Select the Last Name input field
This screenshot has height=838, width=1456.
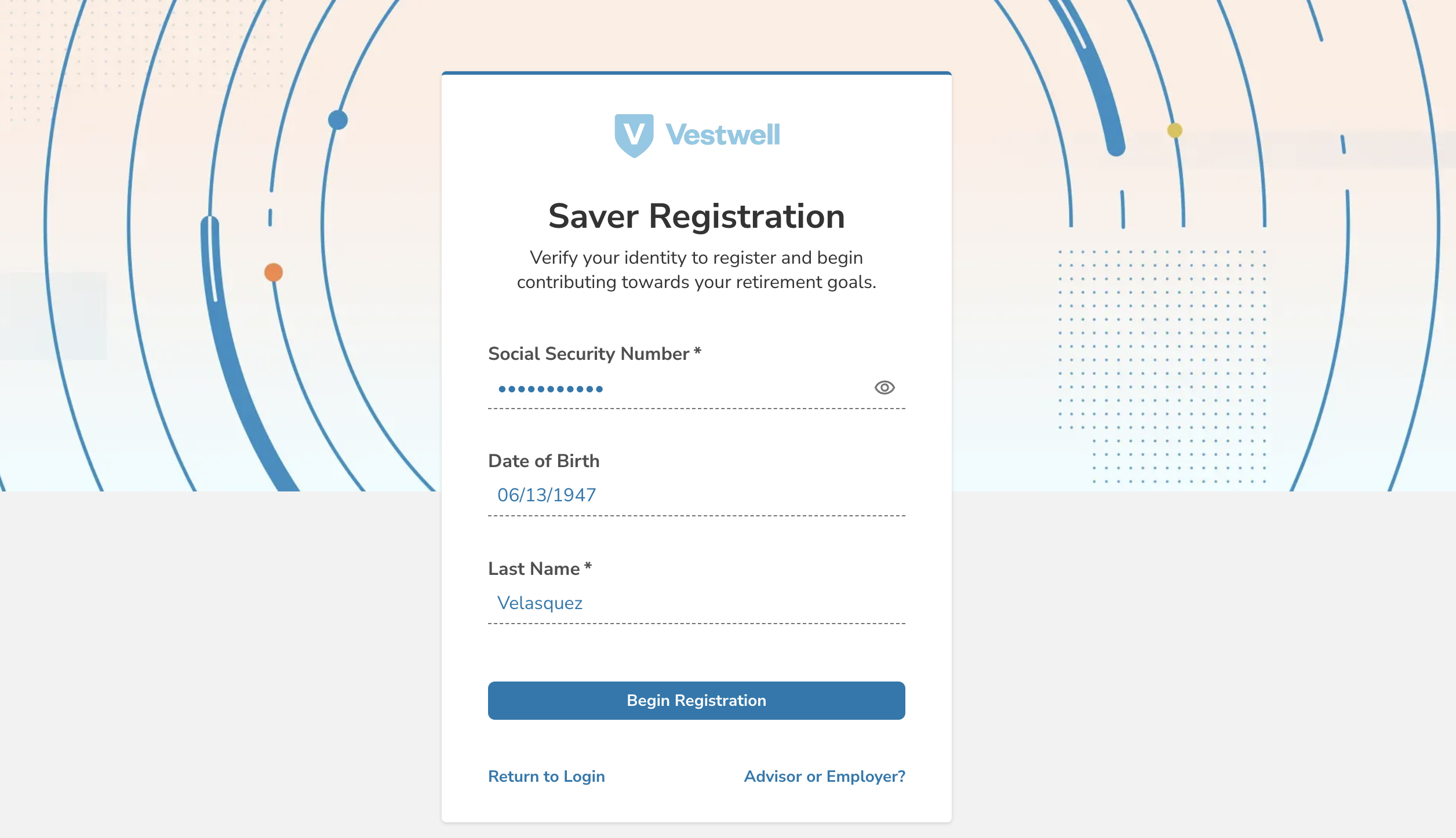coord(696,603)
